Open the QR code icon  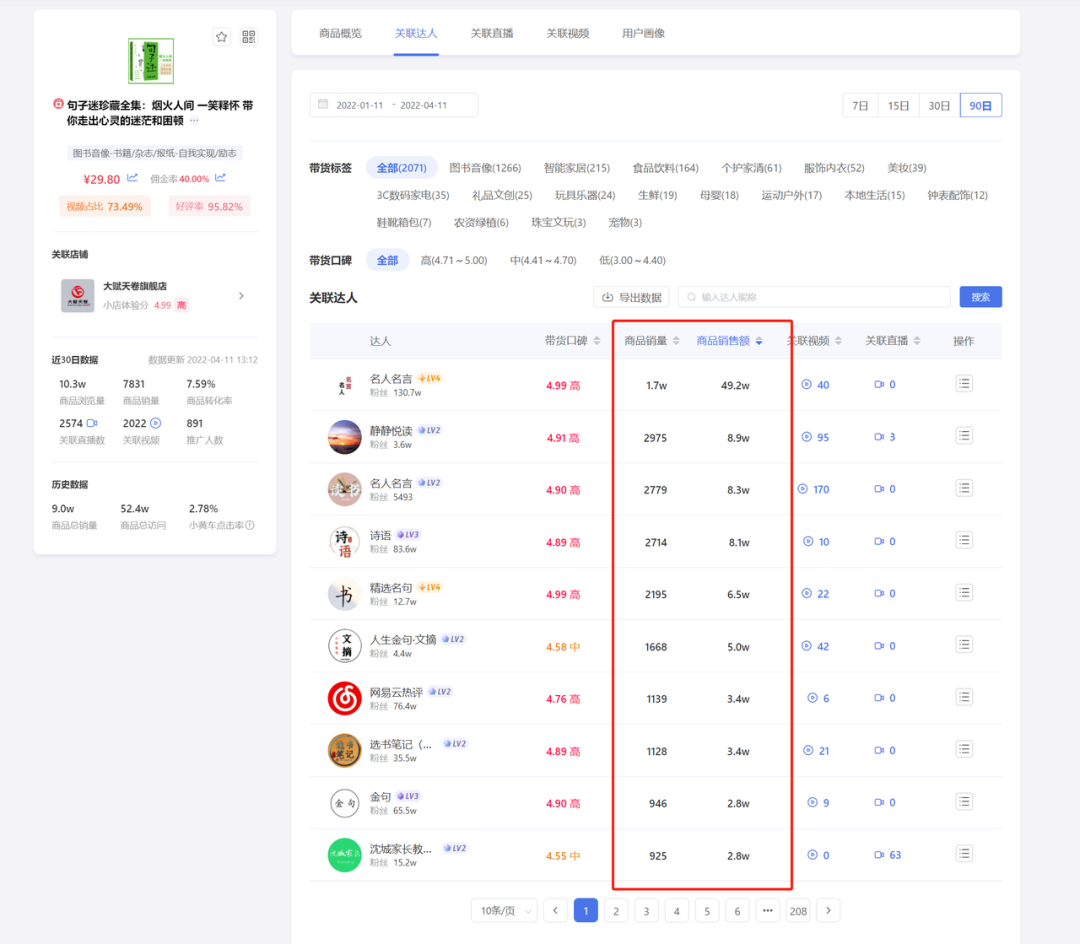point(249,37)
